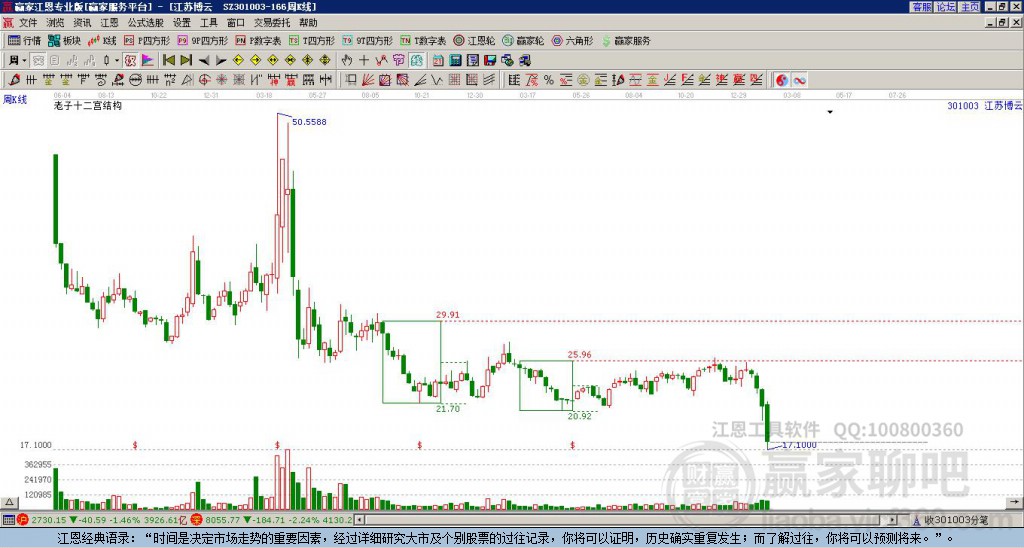Screen dimensions: 1024x548
Task: Click the 301003 江苏博云 stock label
Action: pos(984,105)
